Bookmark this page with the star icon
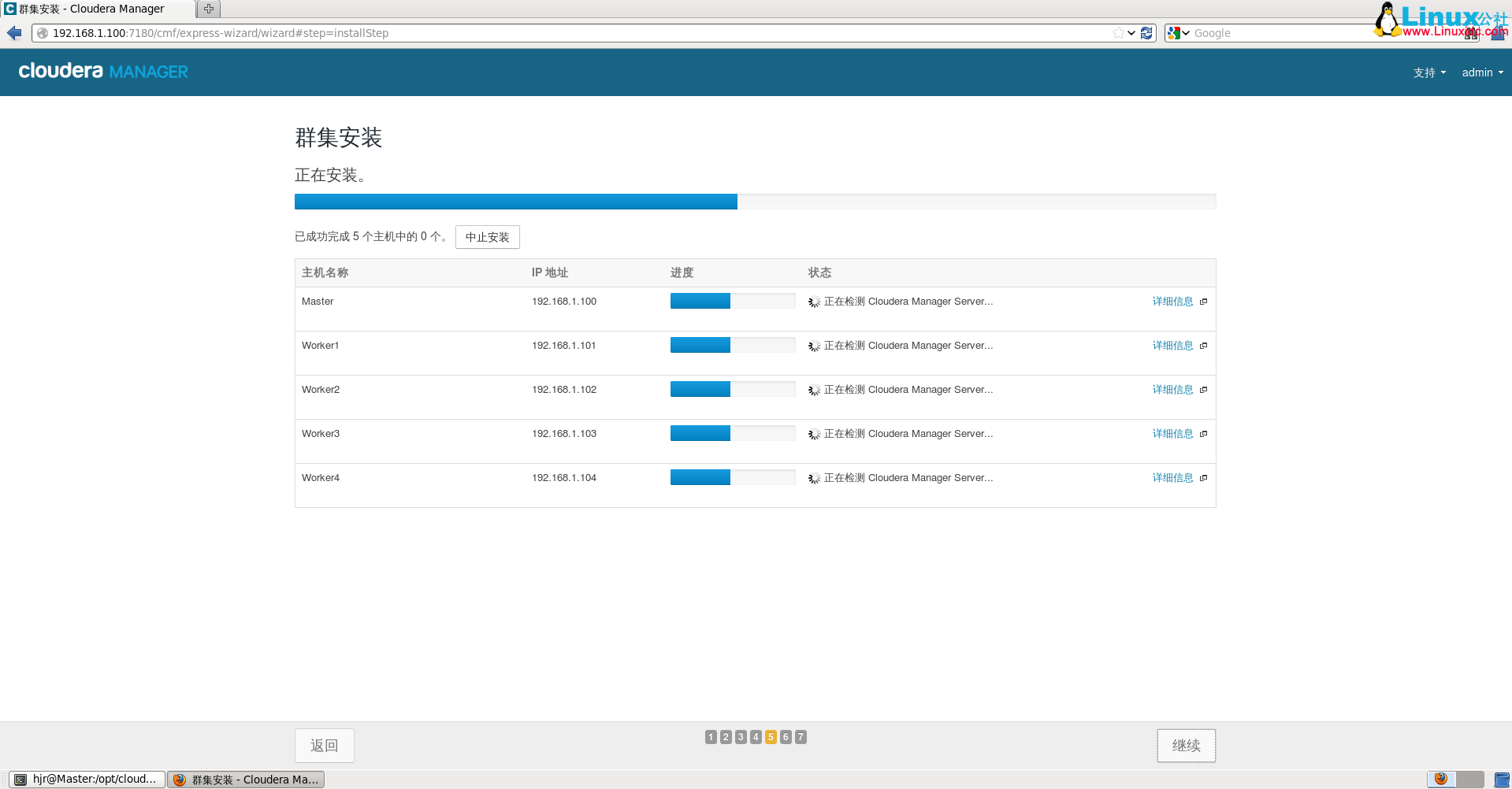This screenshot has height=789, width=1512. click(1117, 33)
